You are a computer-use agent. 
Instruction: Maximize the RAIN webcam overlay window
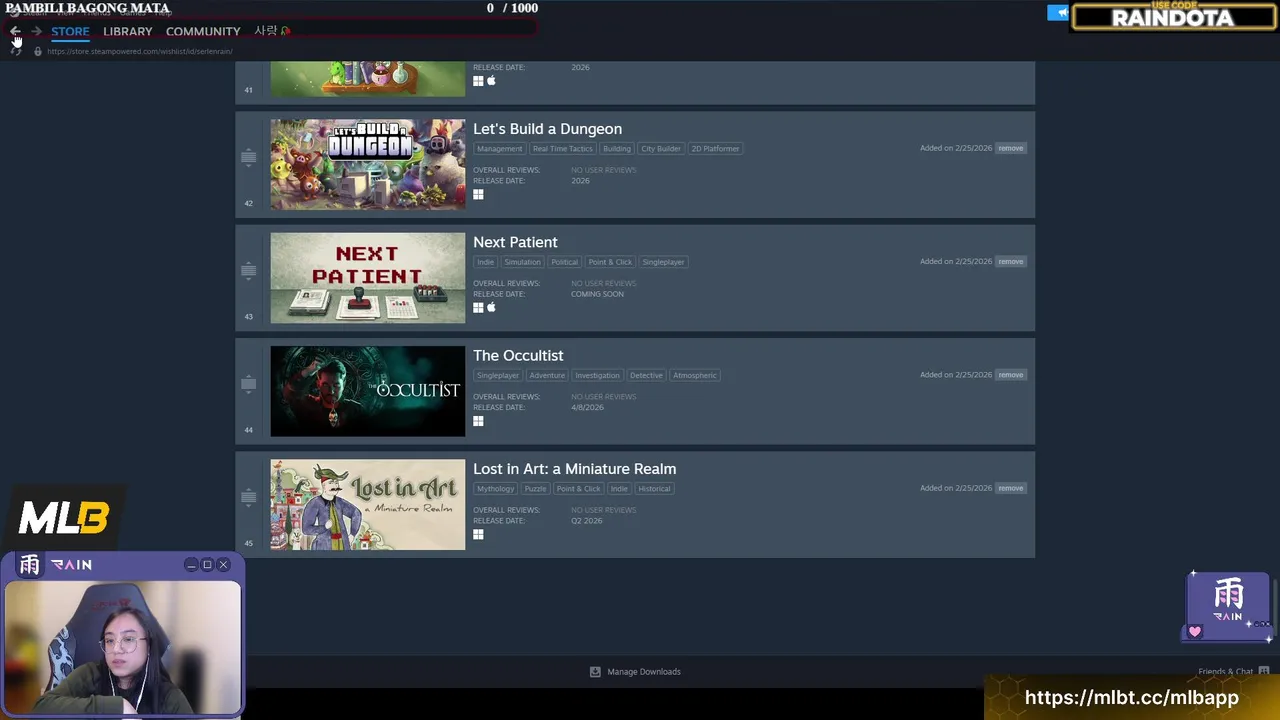tap(207, 565)
